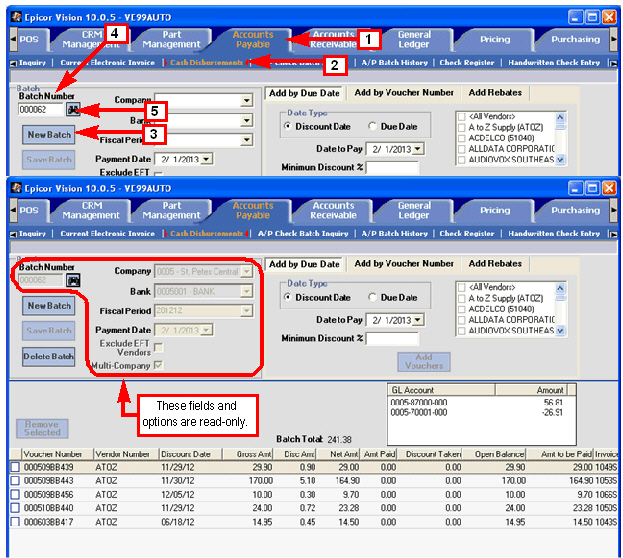Open Bank dropdown in upper window
This screenshot has height=558, width=623.
tap(247, 120)
